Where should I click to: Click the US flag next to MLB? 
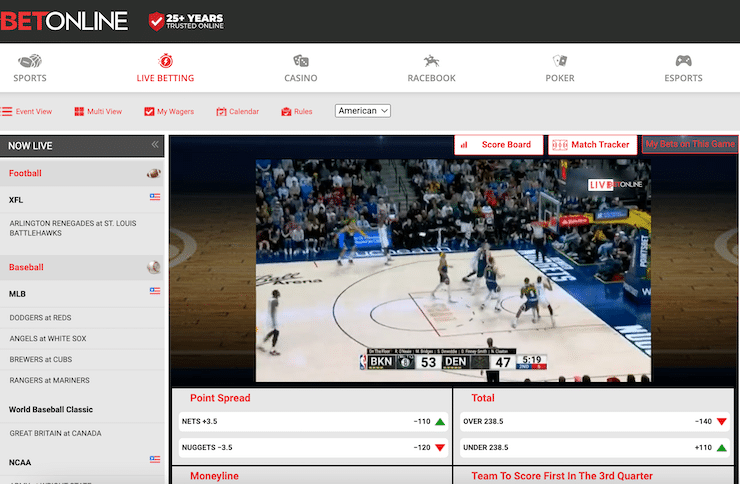click(x=155, y=291)
